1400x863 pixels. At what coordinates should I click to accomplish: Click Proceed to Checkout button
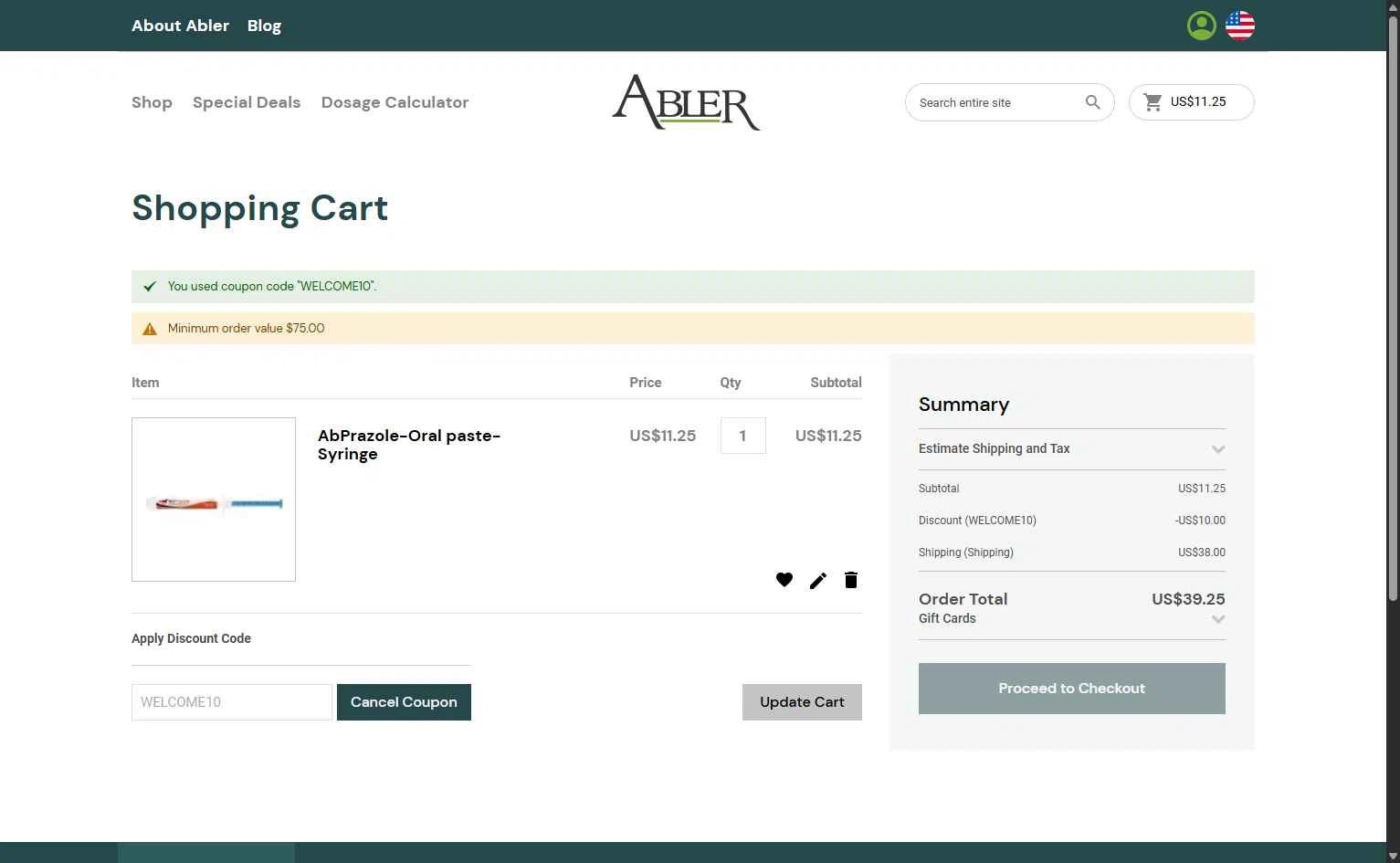(x=1071, y=689)
